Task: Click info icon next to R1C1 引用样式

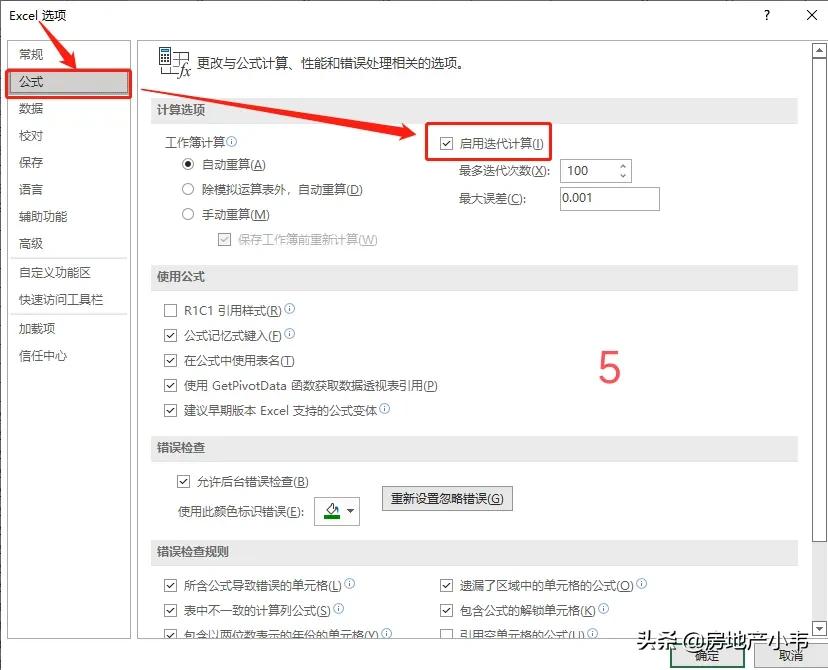Action: pos(289,309)
